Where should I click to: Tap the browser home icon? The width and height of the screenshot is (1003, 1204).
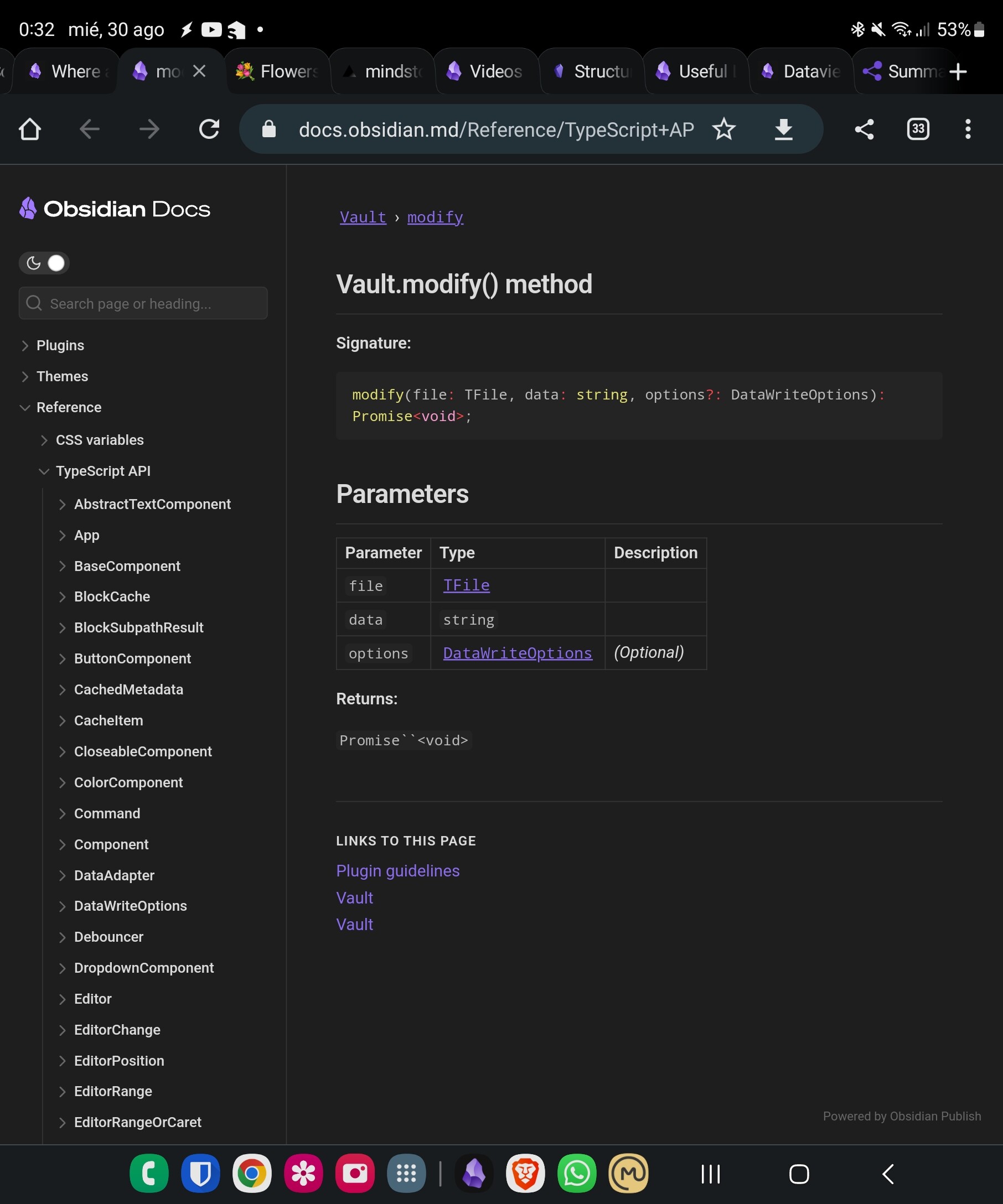[30, 129]
